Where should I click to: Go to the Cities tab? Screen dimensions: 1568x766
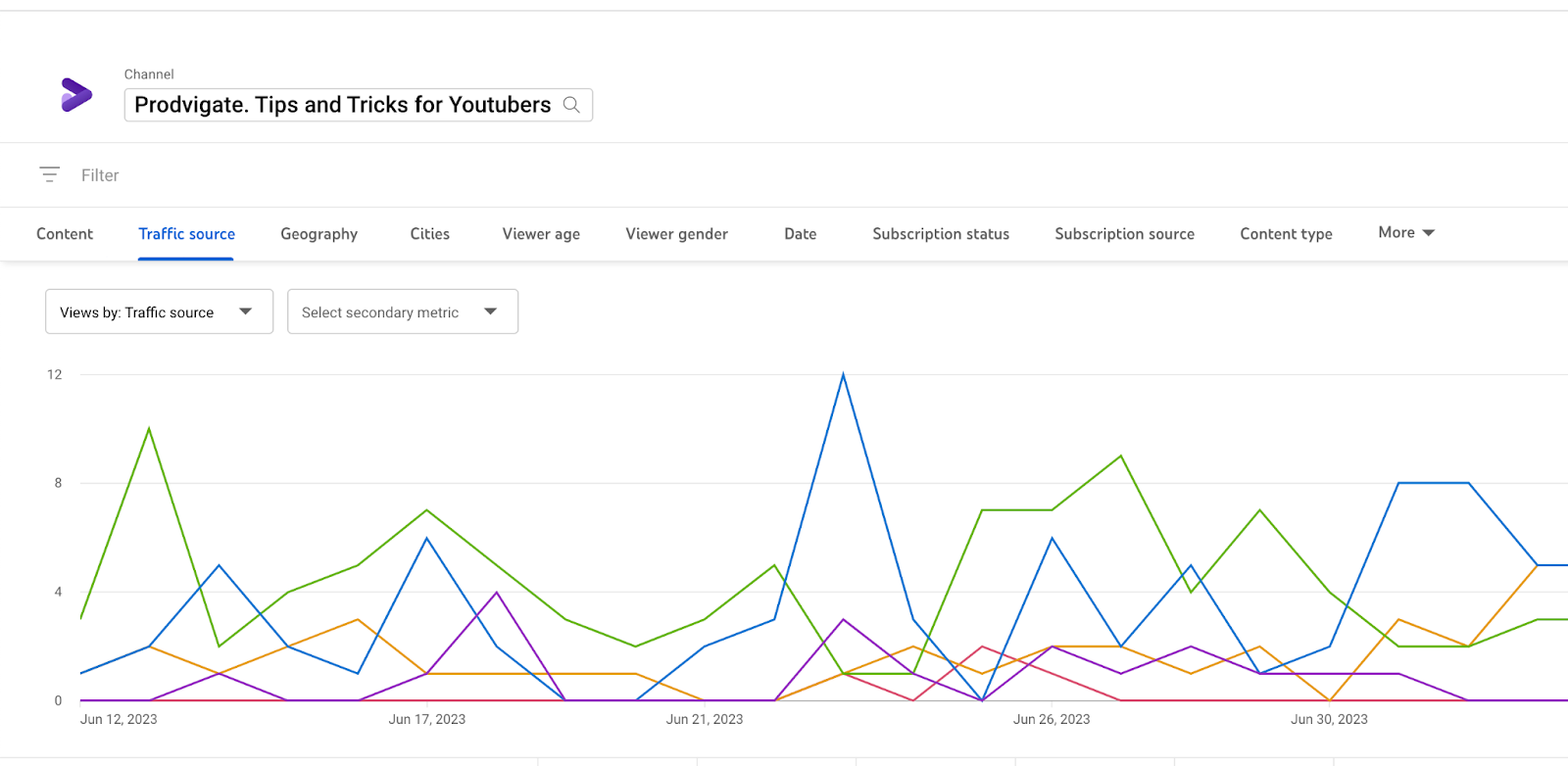click(429, 234)
